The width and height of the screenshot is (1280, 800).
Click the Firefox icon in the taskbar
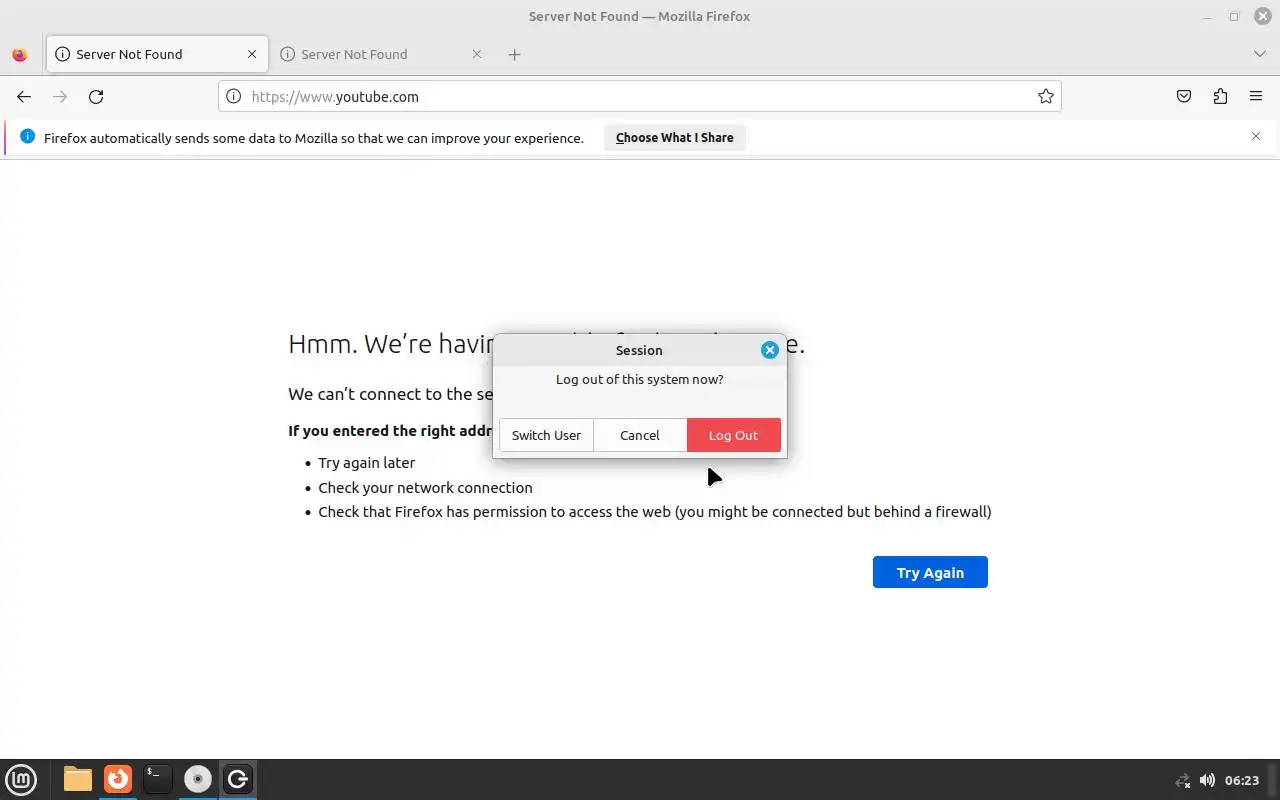point(118,779)
